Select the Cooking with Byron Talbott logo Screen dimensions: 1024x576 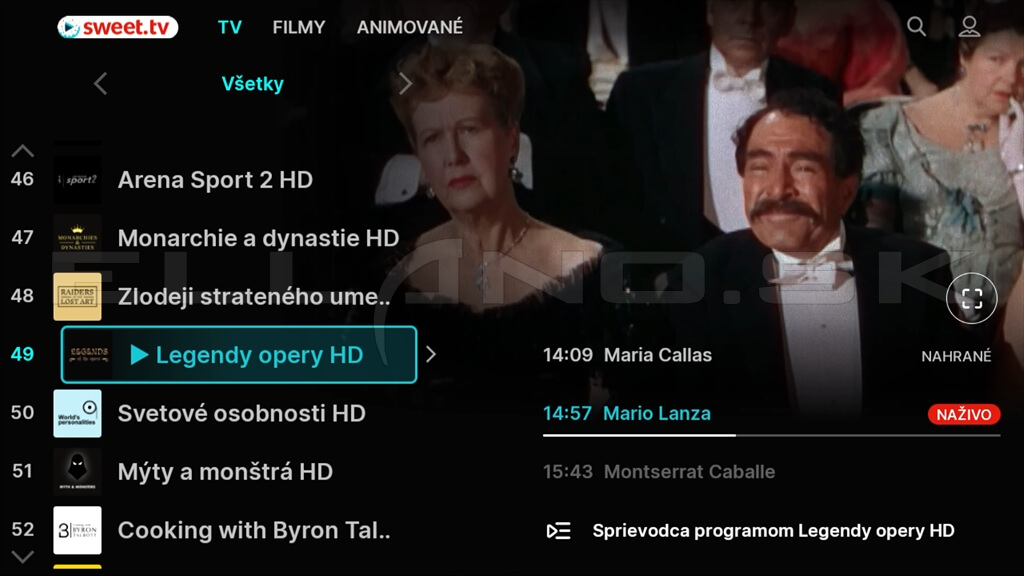(x=77, y=530)
